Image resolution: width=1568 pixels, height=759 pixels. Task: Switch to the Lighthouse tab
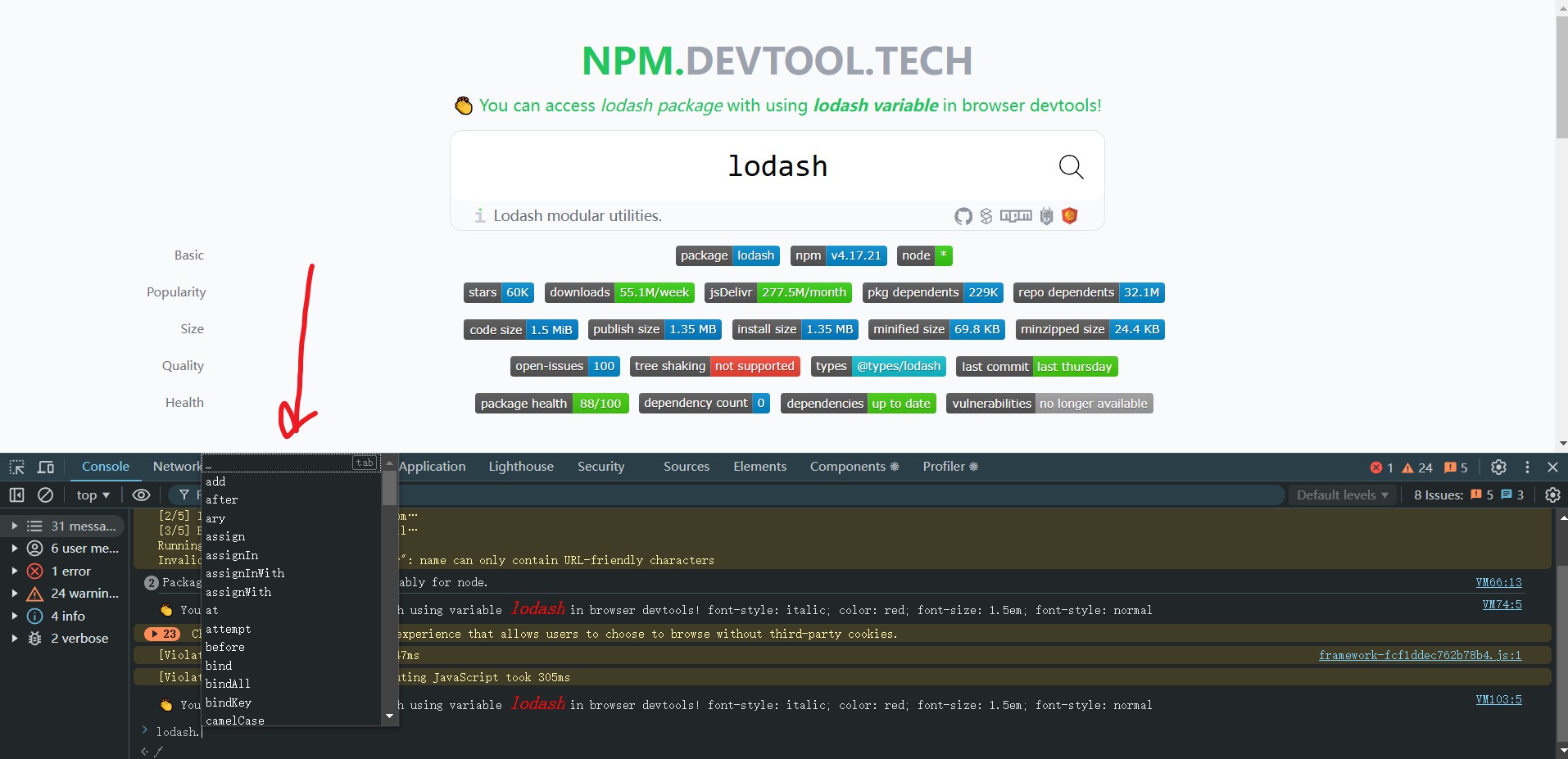coord(521,467)
